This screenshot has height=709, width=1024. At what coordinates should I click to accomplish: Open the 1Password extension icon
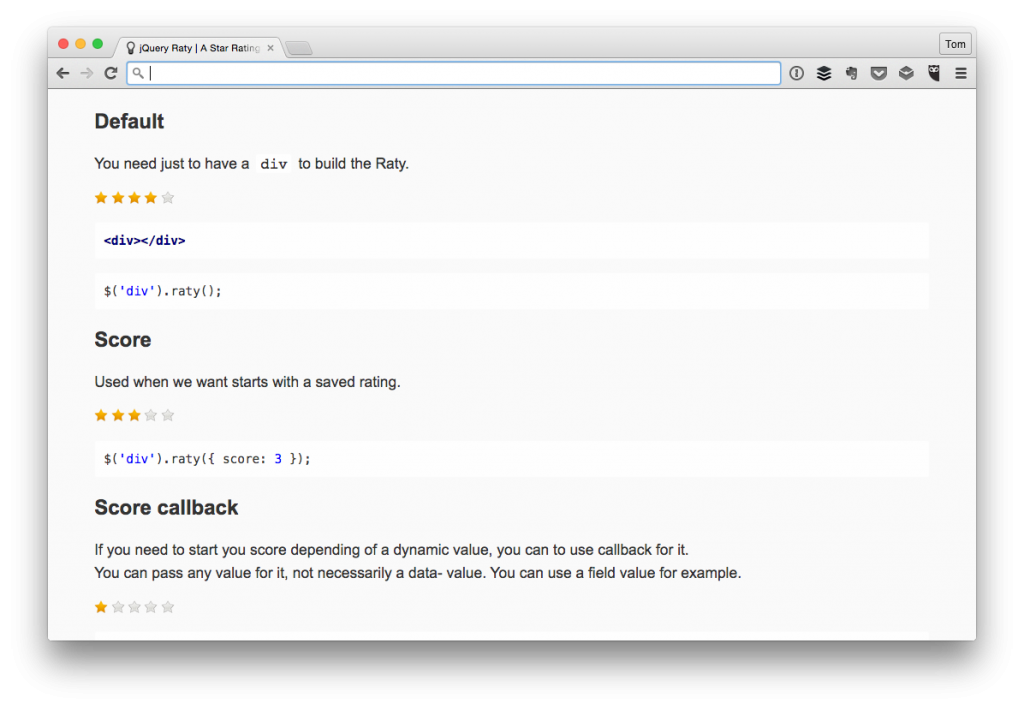796,73
